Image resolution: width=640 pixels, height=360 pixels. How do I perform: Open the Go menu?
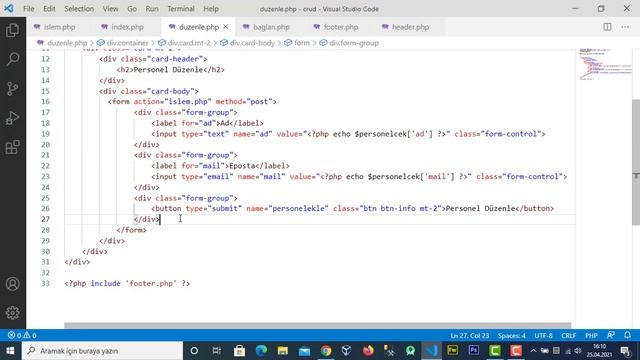click(132, 9)
